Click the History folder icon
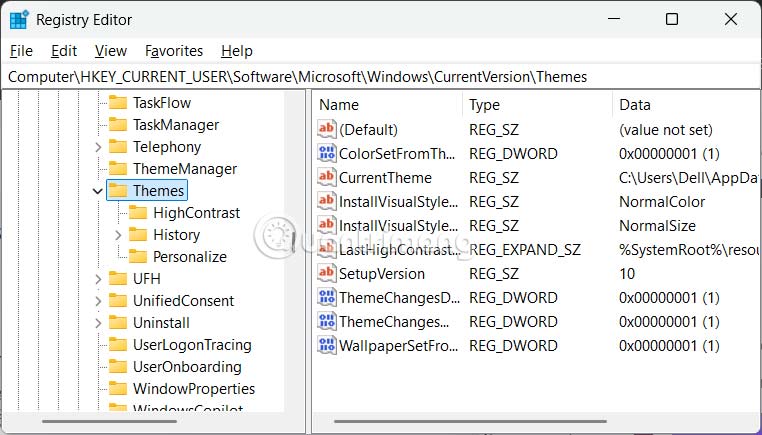 pos(138,235)
